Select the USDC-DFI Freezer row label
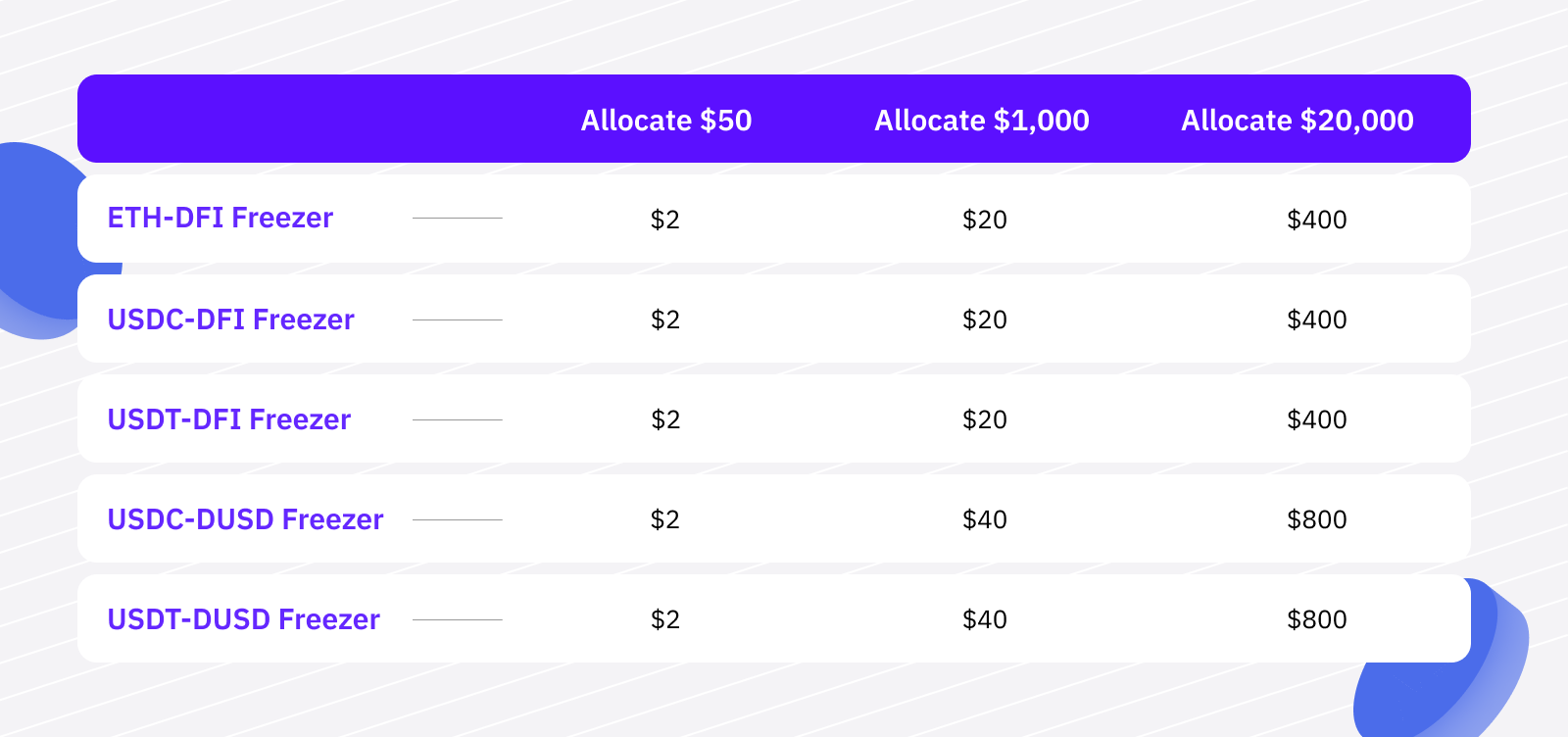Screen dimensions: 1568x737 click(x=231, y=319)
